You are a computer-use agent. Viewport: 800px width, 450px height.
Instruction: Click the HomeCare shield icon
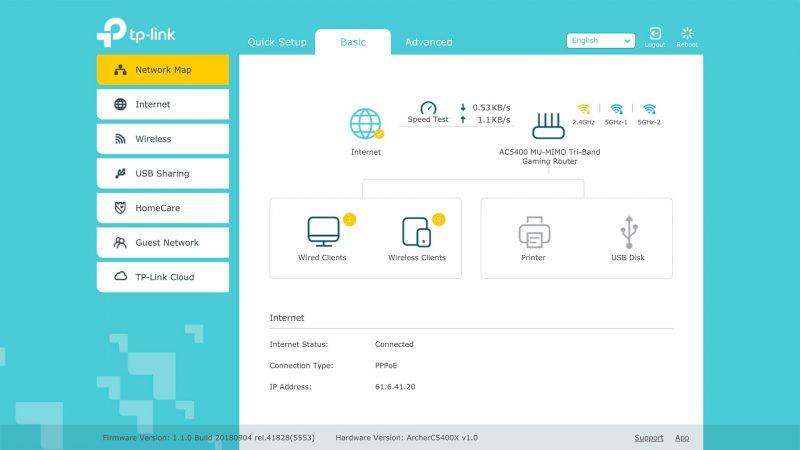[x=120, y=208]
